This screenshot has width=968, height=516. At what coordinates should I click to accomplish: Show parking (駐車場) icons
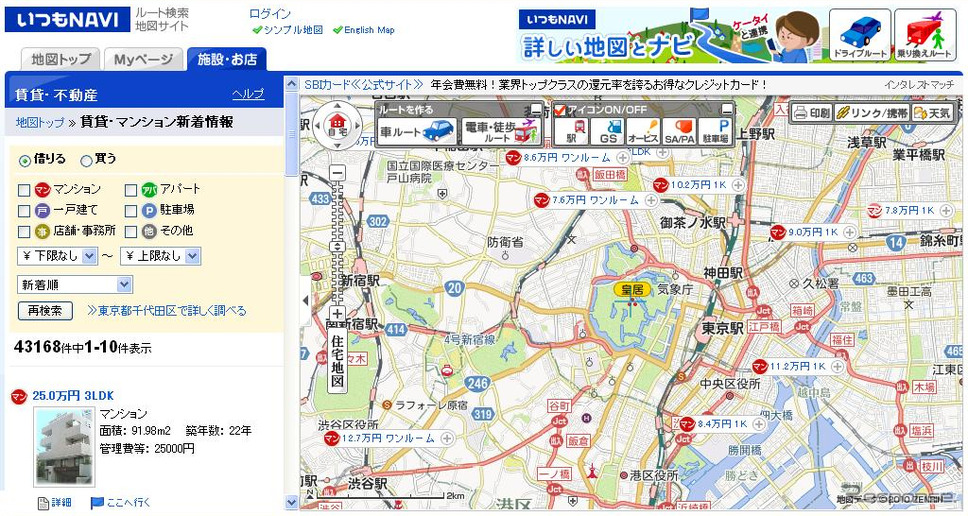(716, 131)
